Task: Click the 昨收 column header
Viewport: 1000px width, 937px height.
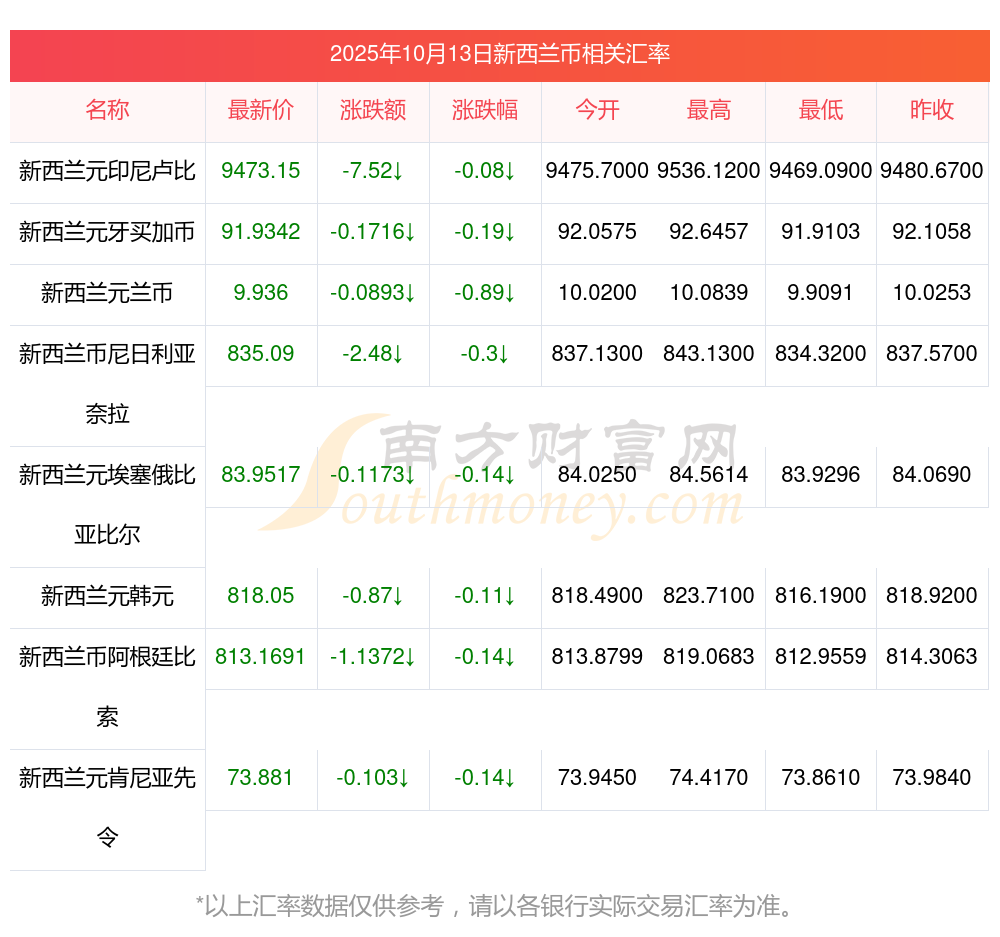Action: tap(932, 110)
